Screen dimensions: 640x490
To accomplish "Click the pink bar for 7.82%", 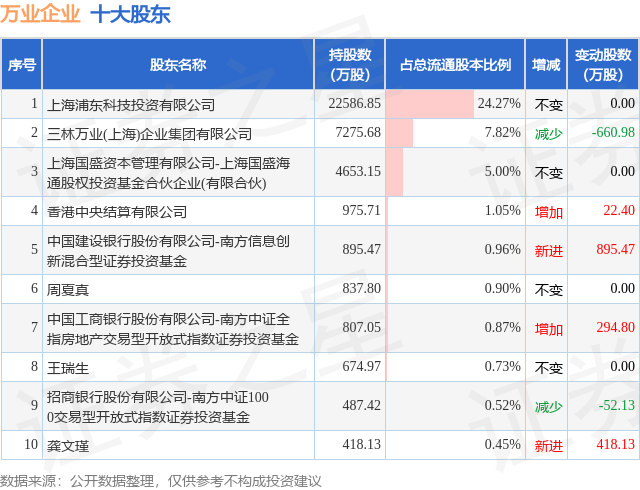I will (400, 133).
